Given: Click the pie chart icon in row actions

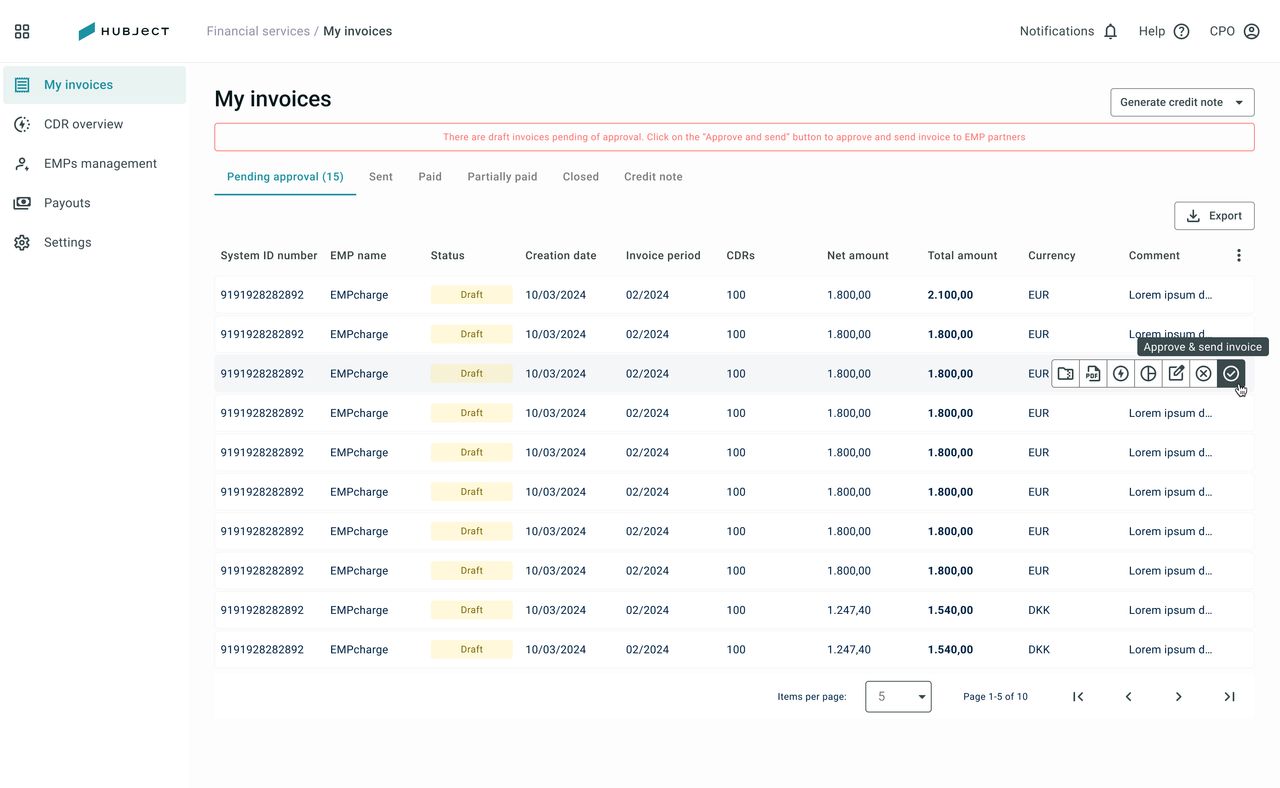Looking at the screenshot, I should [x=1149, y=374].
